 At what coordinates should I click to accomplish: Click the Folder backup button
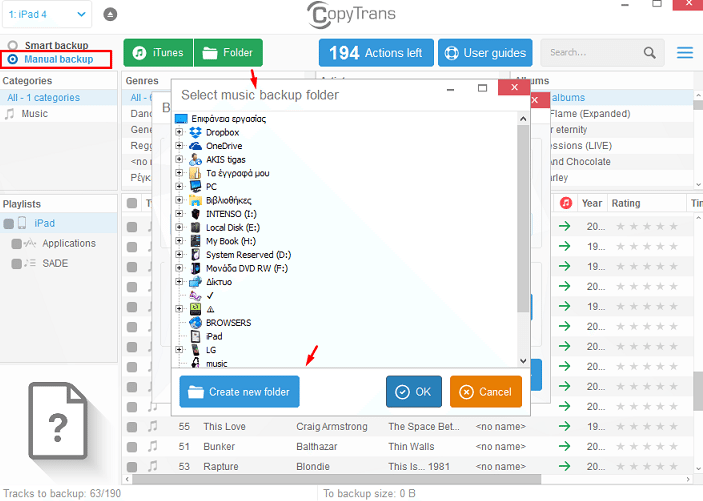(x=228, y=52)
